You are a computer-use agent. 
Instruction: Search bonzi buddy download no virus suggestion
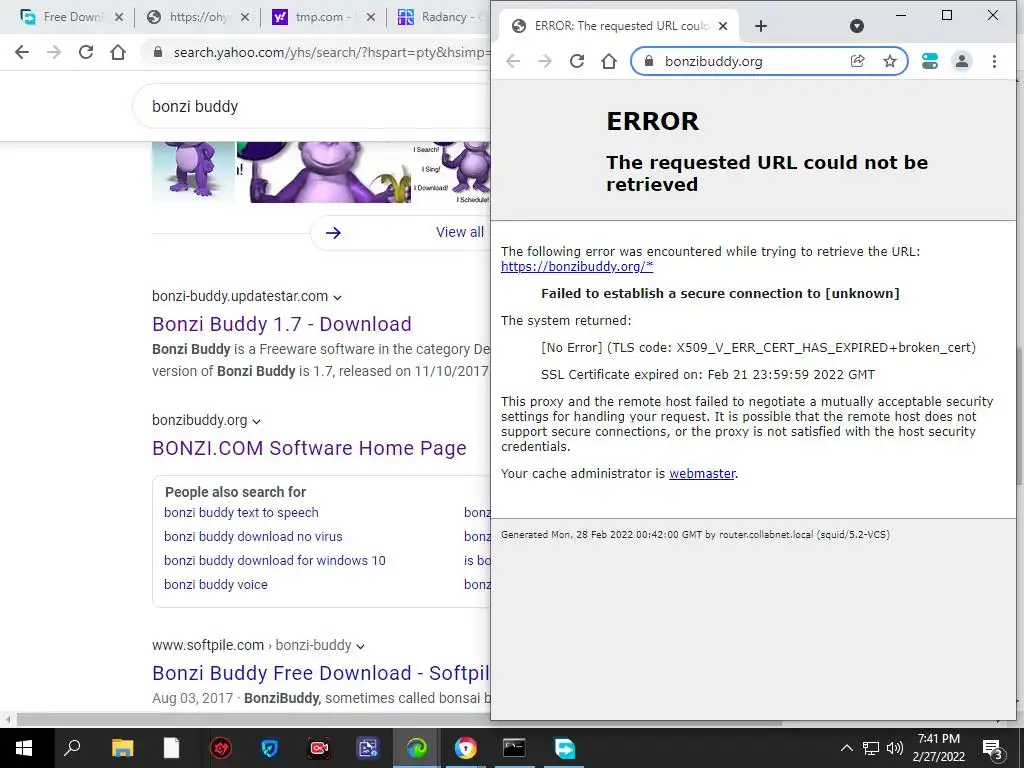253,537
